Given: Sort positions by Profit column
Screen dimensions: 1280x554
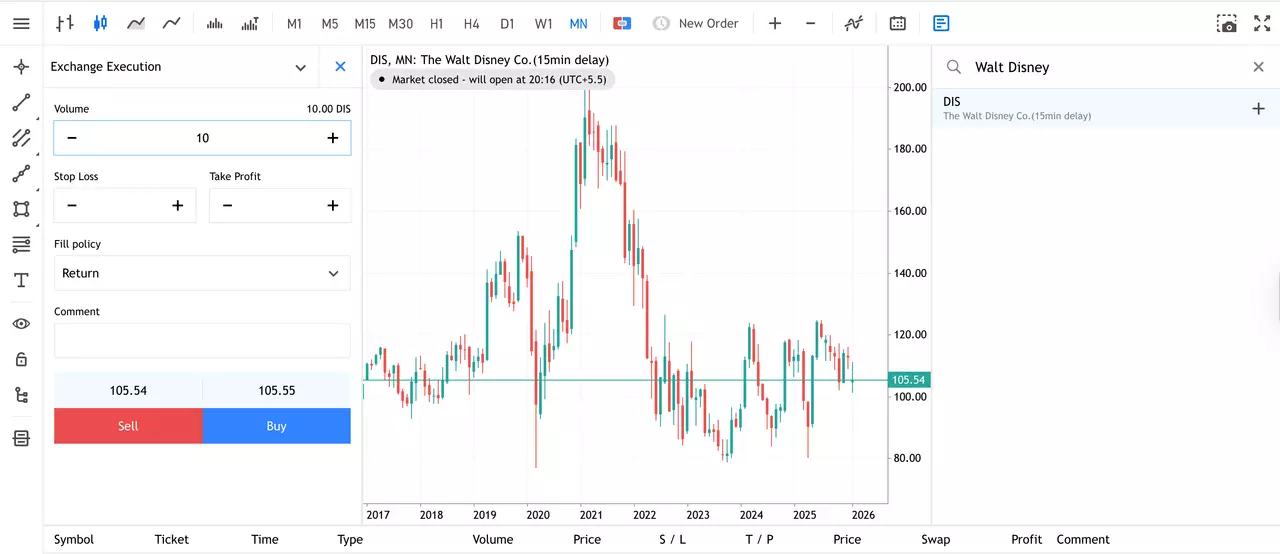Looking at the screenshot, I should 1027,539.
